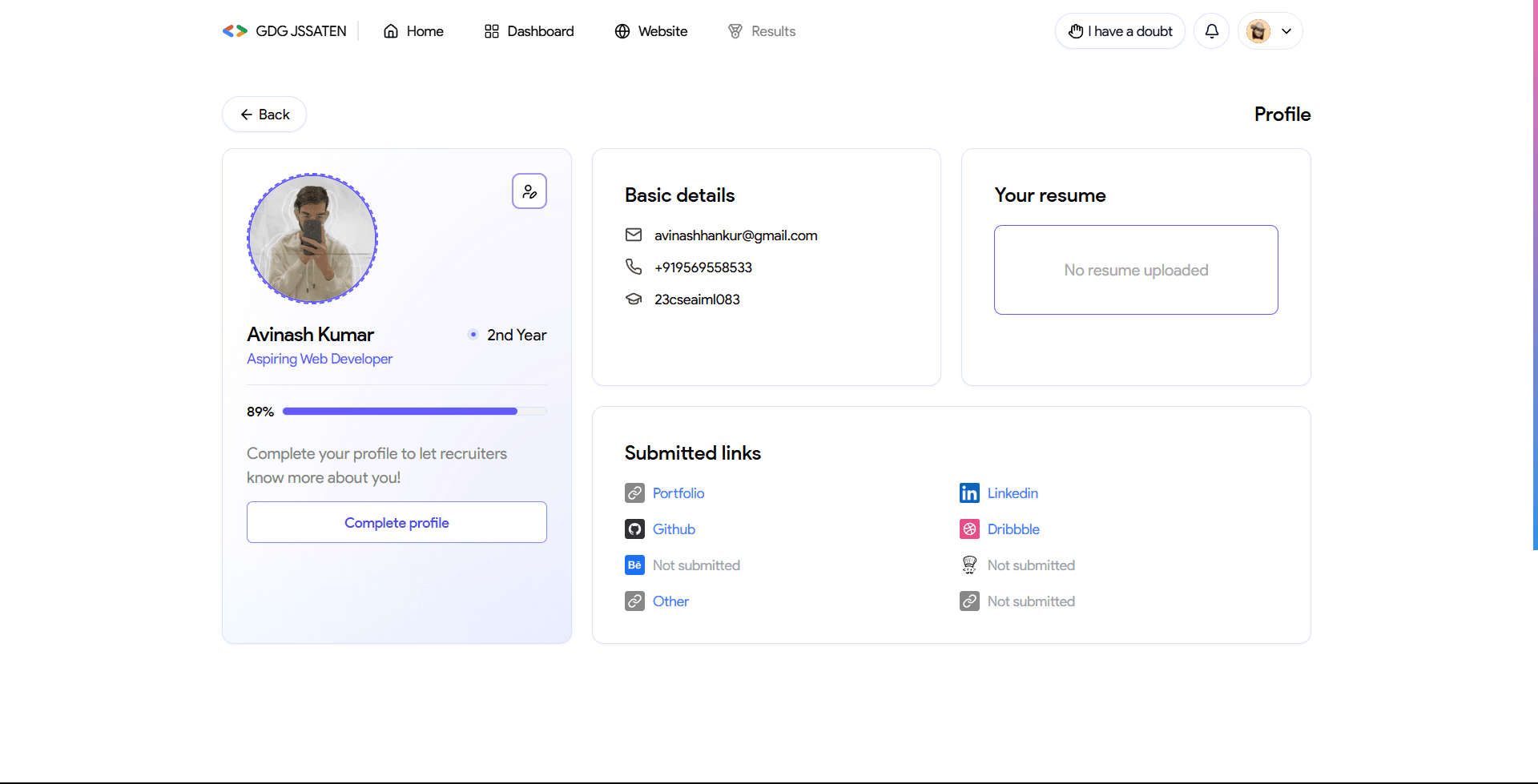This screenshot has width=1538, height=784.
Task: Select the edit profile picture icon
Action: 529,191
